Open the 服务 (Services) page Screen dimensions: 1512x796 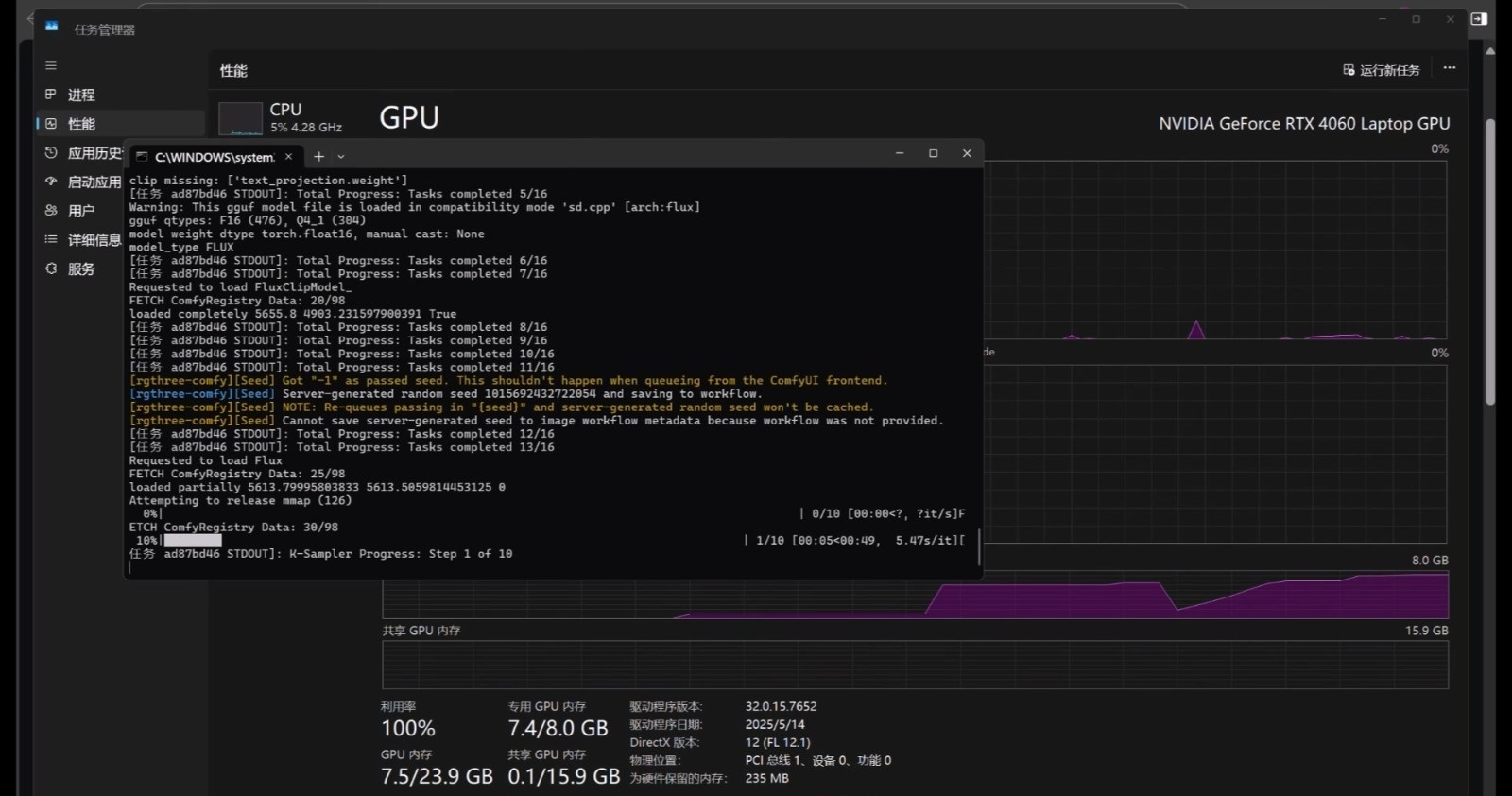(x=80, y=268)
